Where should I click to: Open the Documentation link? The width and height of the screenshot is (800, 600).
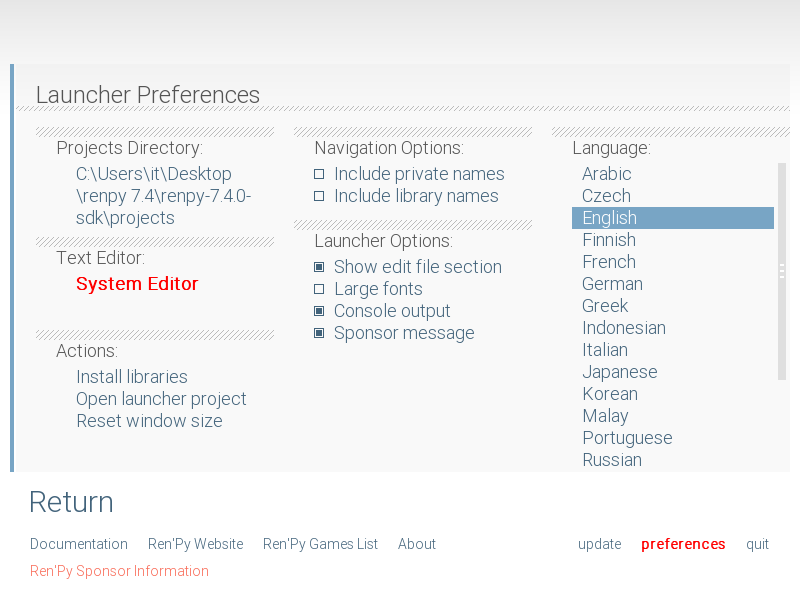pyautogui.click(x=79, y=544)
